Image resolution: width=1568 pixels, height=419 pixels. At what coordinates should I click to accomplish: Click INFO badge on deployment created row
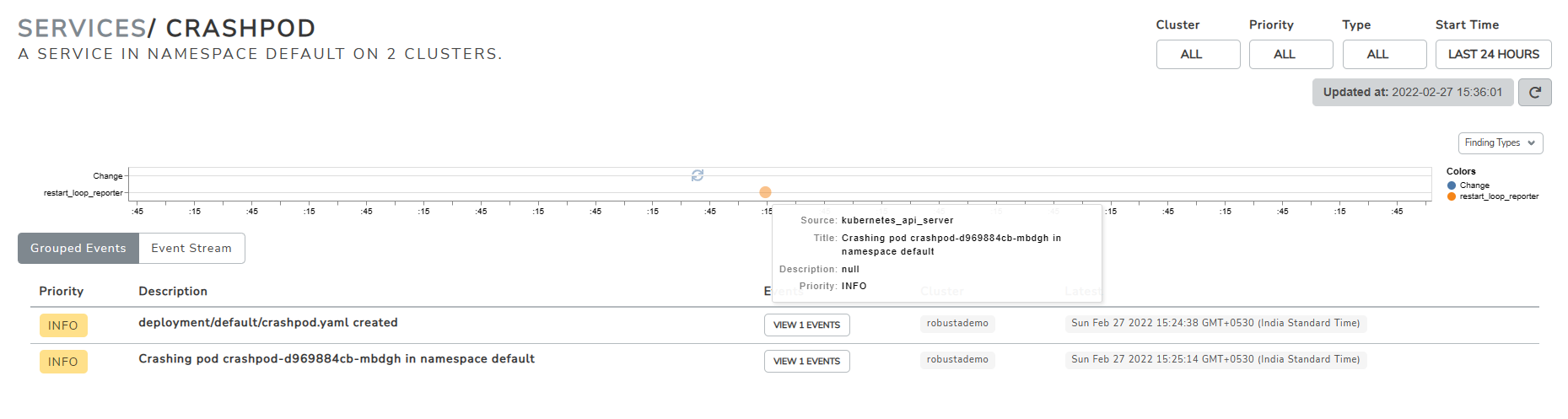pos(63,325)
